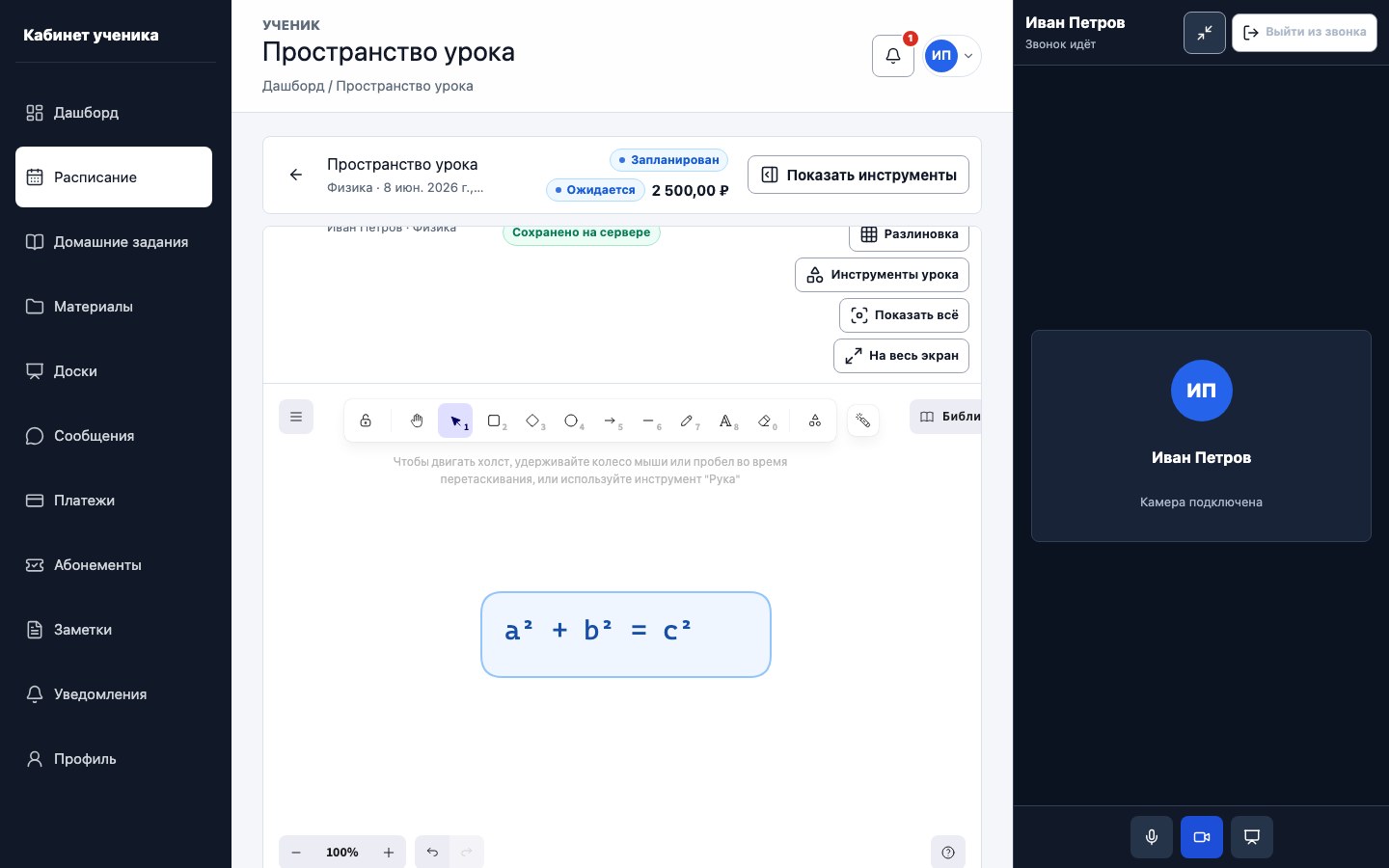Zoom out the canvas

296,853
